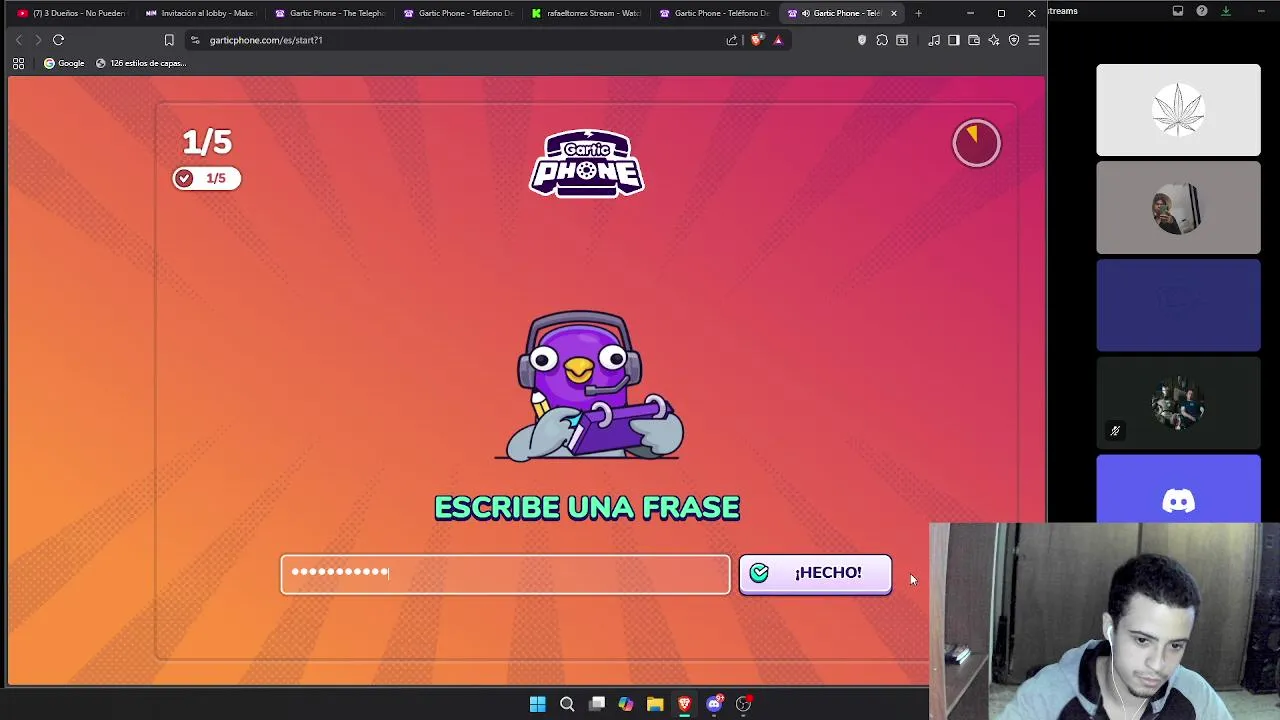Viewport: 1280px width, 720px height.
Task: Open the Discord help question mark icon
Action: 1202,11
